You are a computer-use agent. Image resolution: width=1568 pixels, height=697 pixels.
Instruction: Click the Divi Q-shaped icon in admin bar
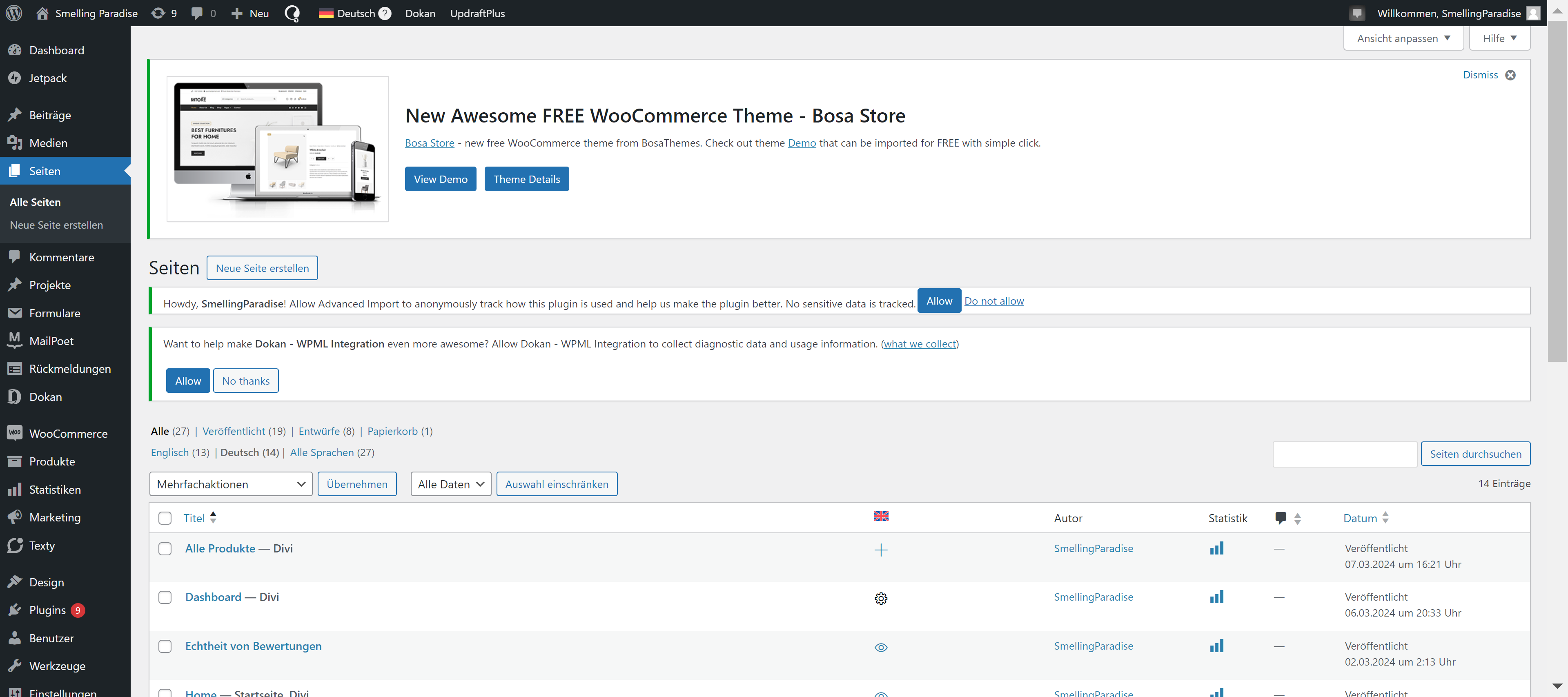click(292, 13)
